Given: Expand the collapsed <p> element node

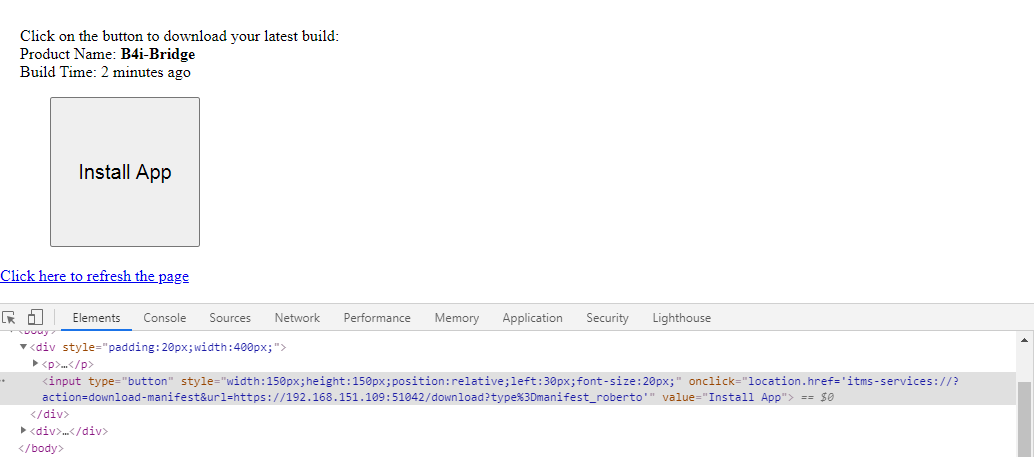Looking at the screenshot, I should point(36,363).
